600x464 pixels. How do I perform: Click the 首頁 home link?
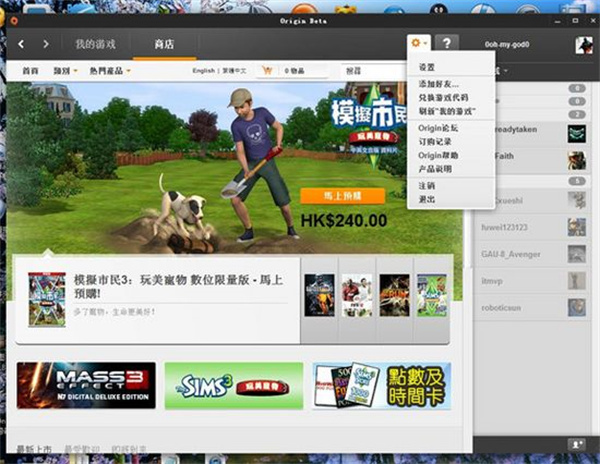coord(31,71)
